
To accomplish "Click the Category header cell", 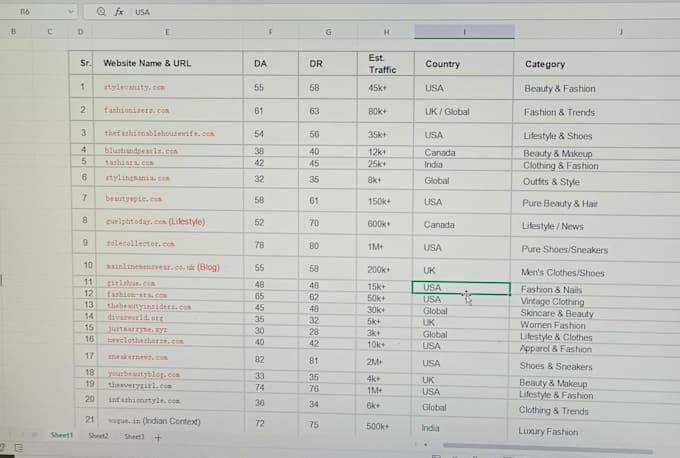I will (x=597, y=64).
